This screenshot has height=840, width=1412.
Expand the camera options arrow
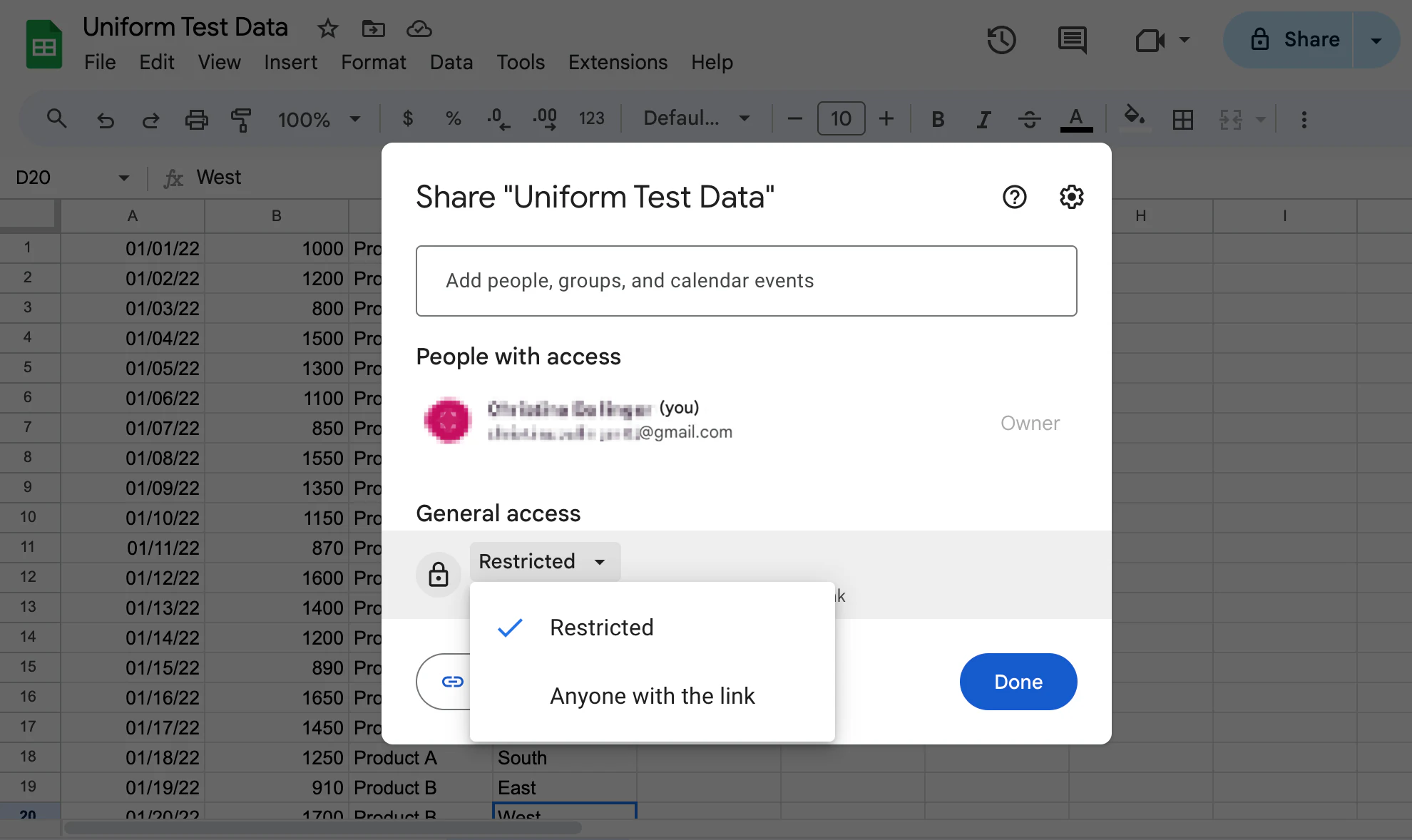pyautogui.click(x=1185, y=40)
